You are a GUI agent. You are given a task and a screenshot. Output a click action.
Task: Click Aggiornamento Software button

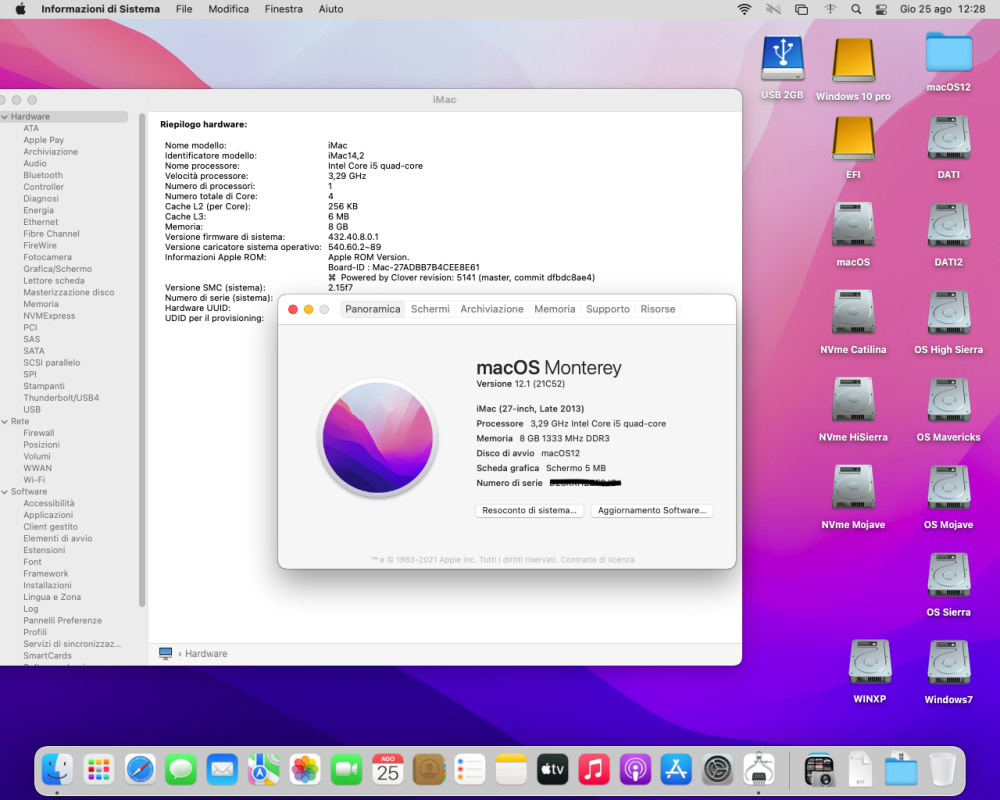coord(652,510)
